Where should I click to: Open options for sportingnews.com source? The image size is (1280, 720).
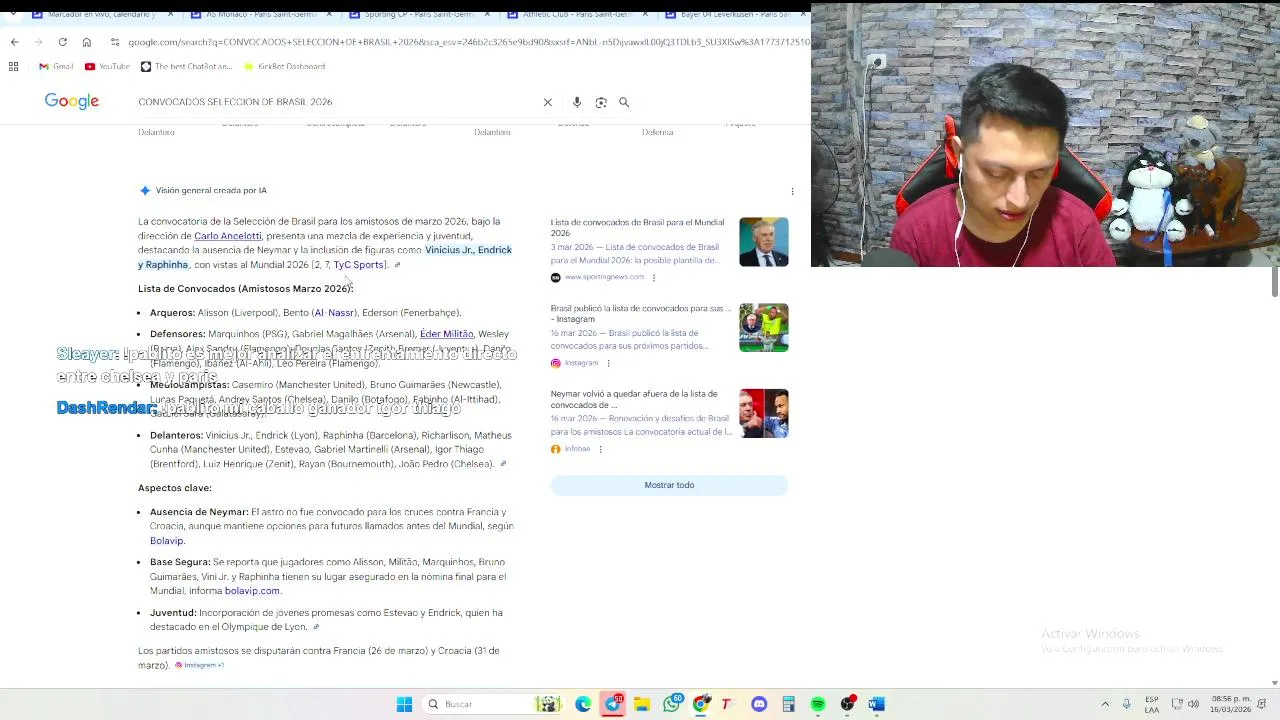(x=654, y=277)
